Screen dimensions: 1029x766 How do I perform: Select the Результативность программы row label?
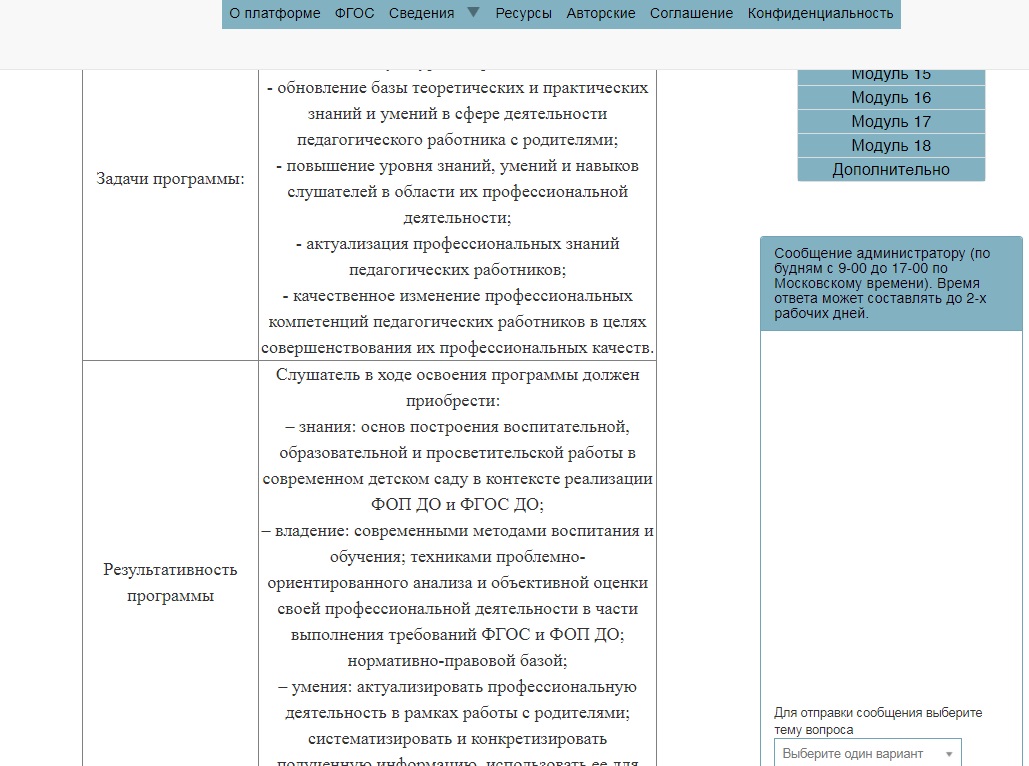[x=170, y=583]
